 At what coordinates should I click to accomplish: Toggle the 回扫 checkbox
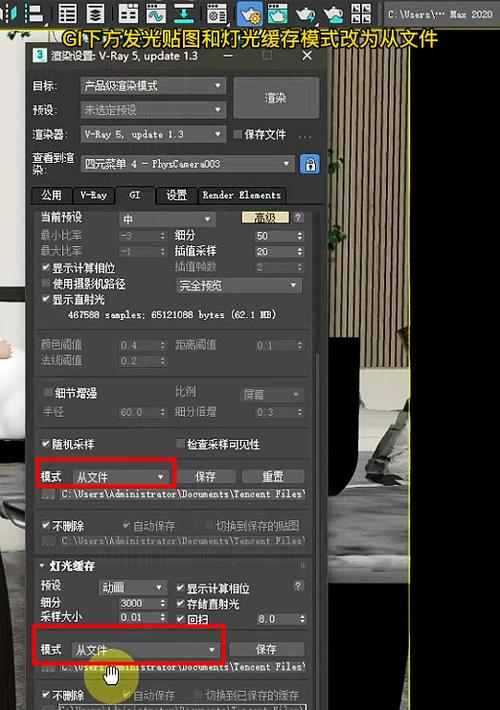180,619
